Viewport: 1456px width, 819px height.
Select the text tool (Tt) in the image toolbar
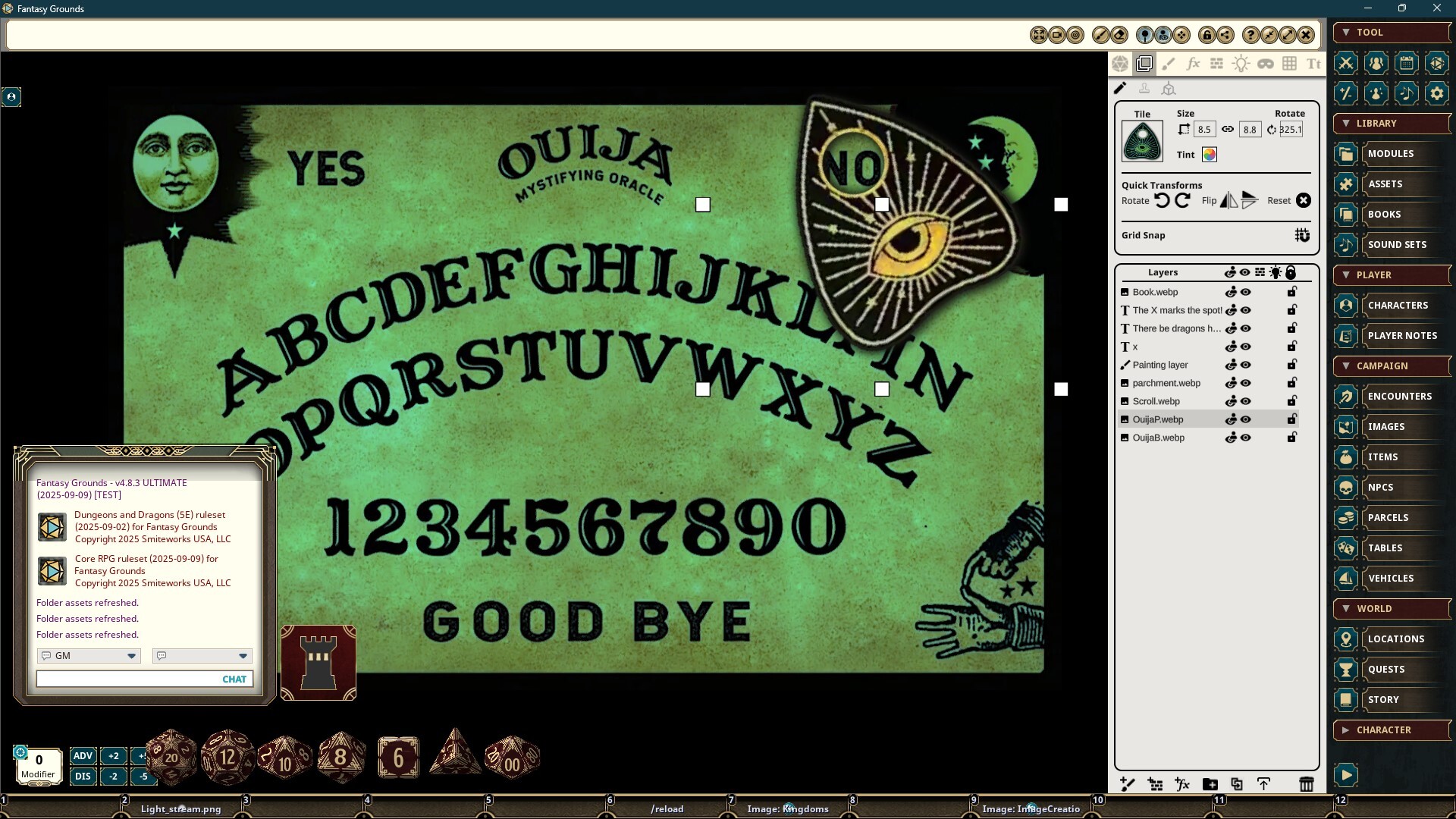(x=1313, y=64)
